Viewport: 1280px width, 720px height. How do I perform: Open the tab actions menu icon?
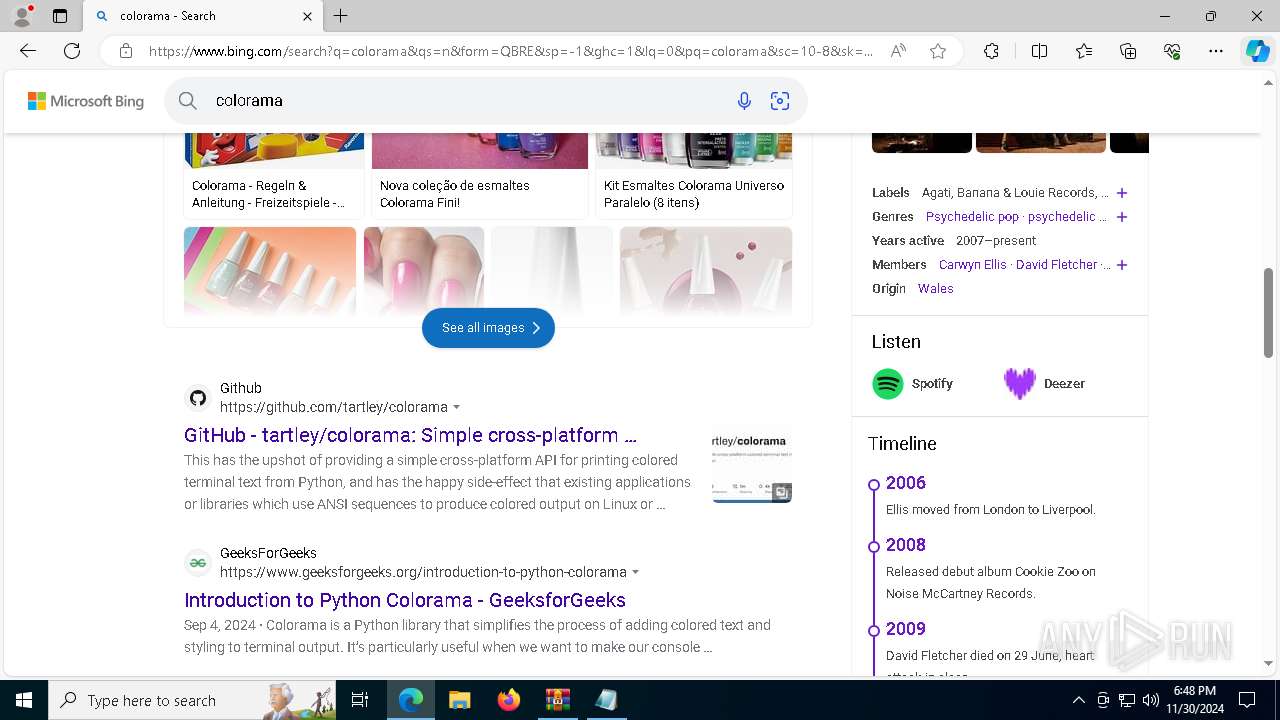[60, 16]
